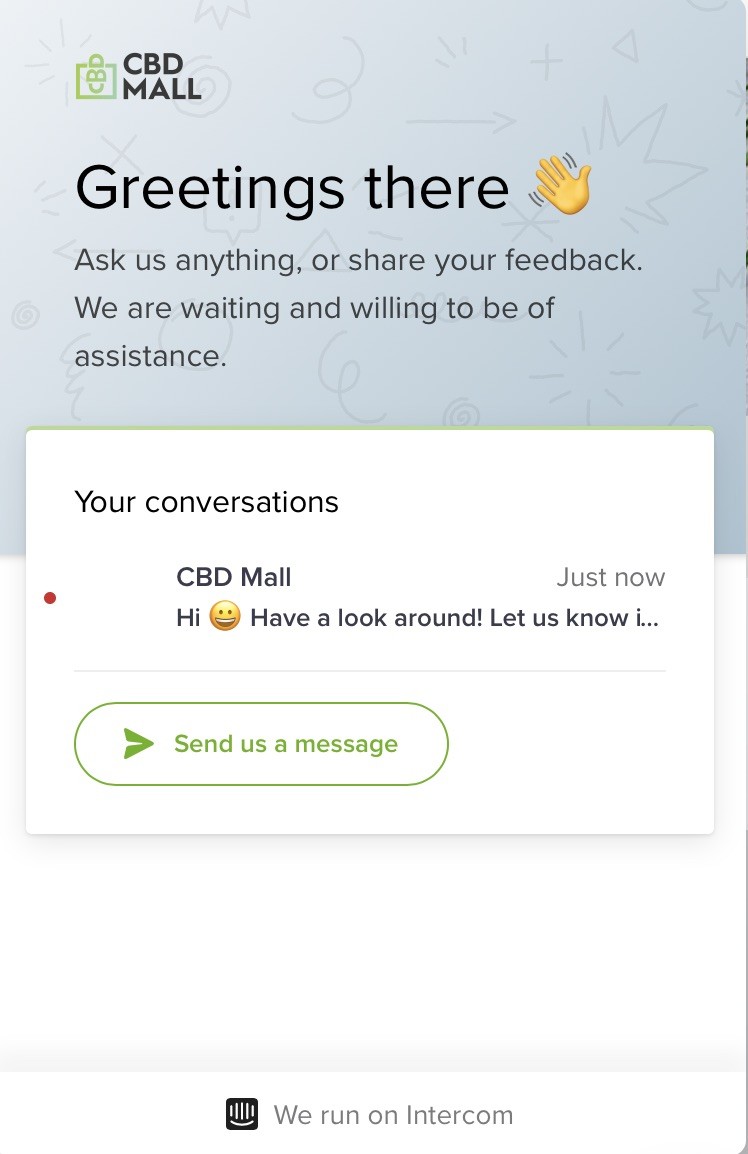Click the CBD Mall sender name
Screen dimensions: 748x1154
click(234, 577)
